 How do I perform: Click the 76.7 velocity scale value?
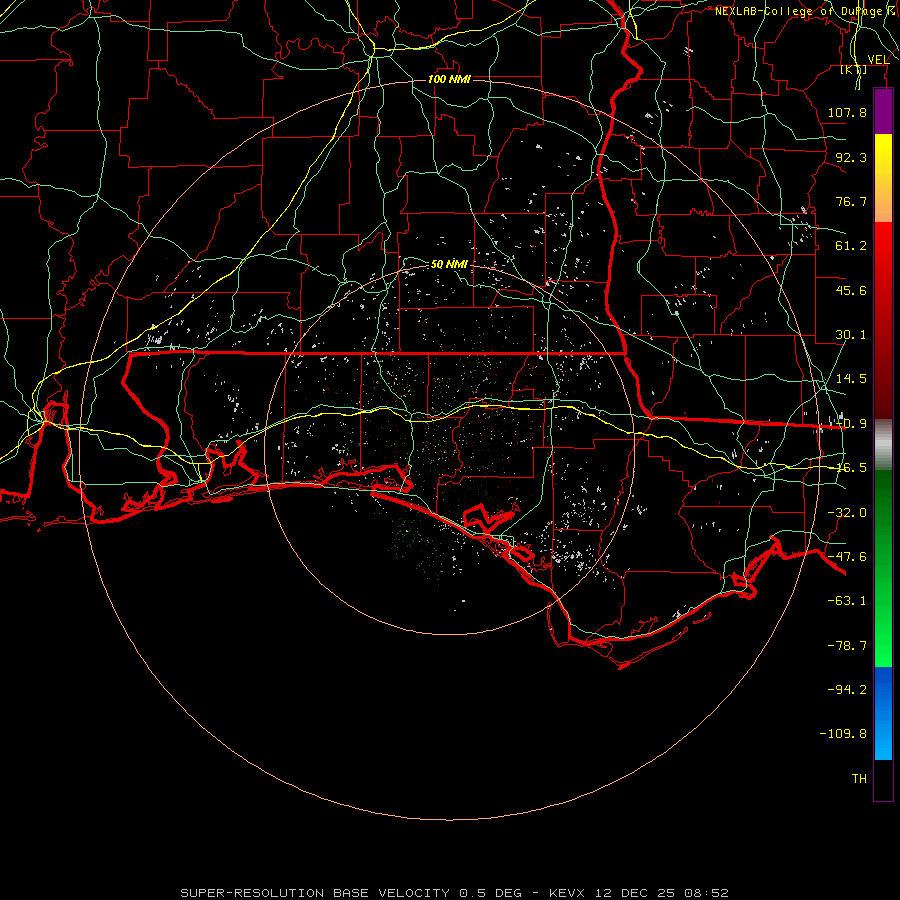click(x=851, y=201)
